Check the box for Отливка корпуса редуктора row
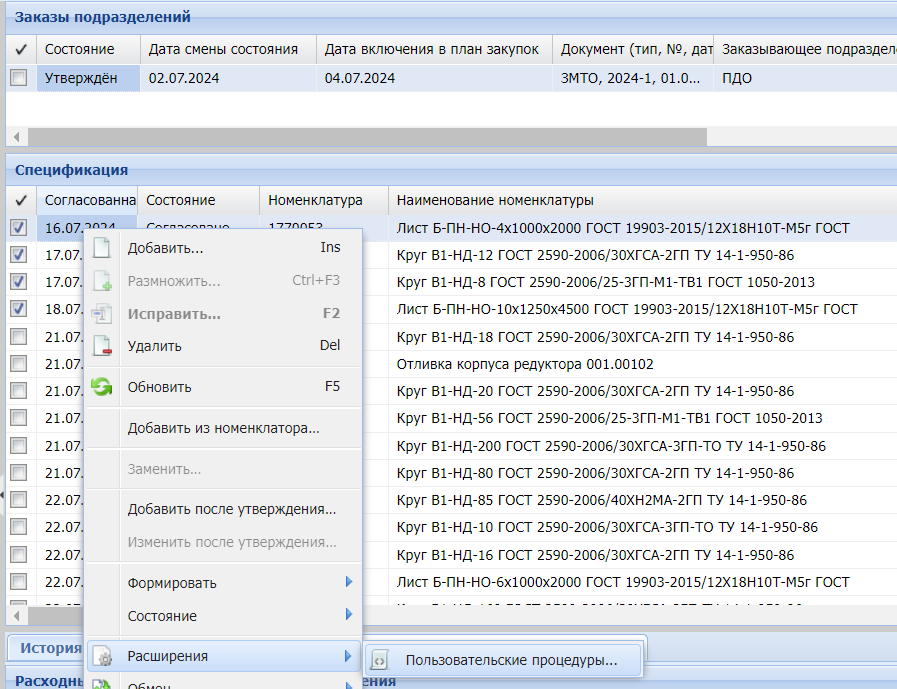 tap(19, 364)
